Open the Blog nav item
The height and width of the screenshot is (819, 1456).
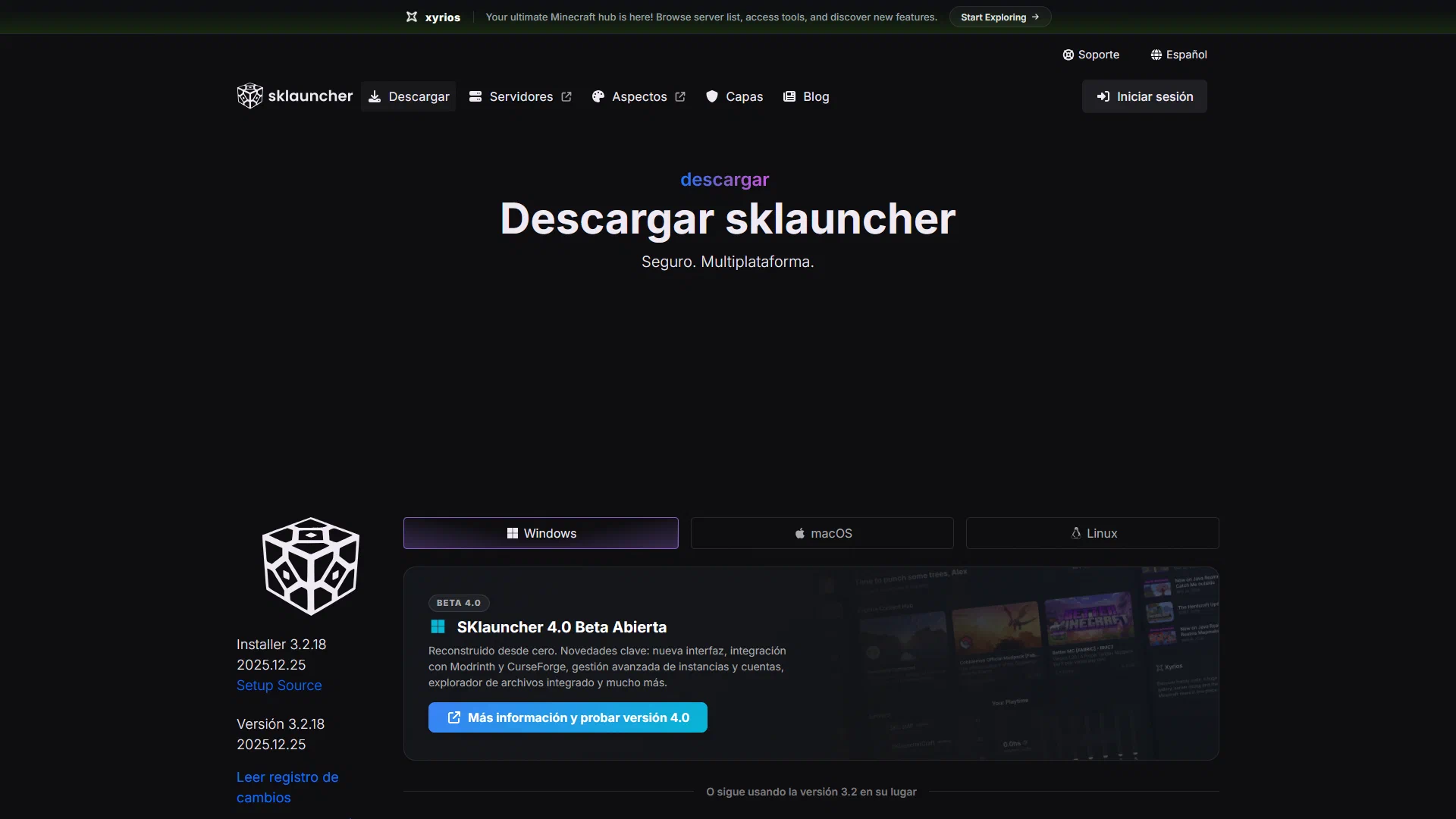806,96
